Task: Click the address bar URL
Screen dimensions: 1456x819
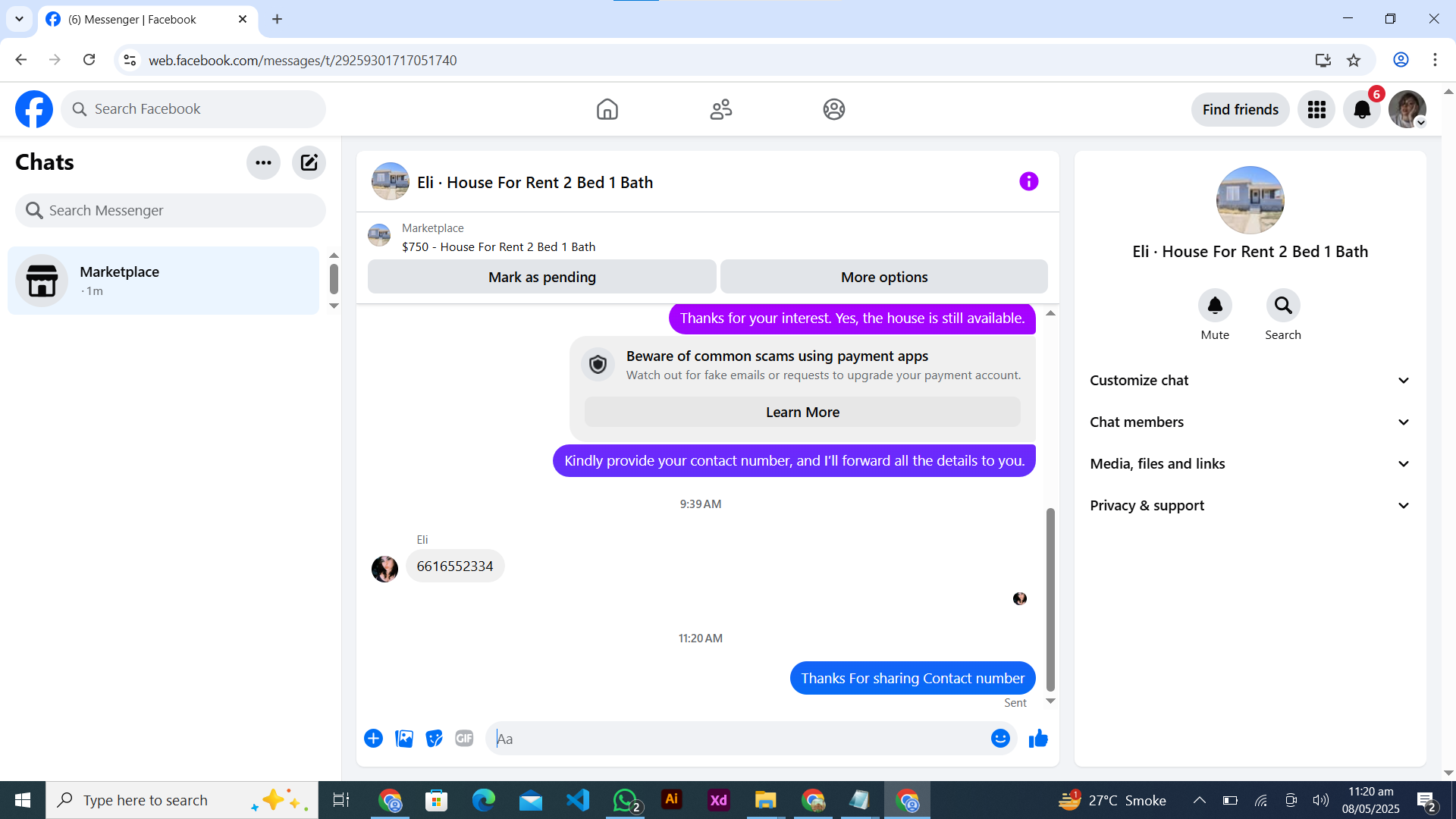Action: click(x=303, y=60)
